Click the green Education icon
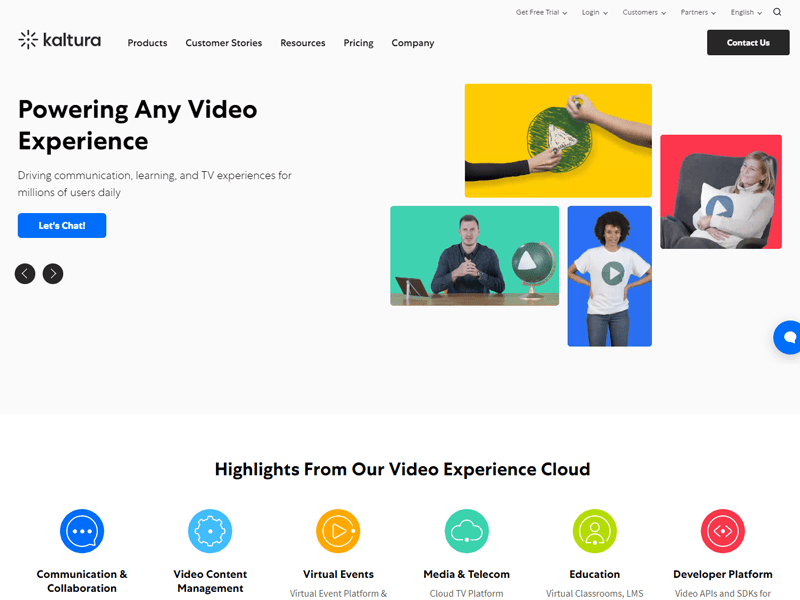The height and width of the screenshot is (600, 800). (x=594, y=531)
